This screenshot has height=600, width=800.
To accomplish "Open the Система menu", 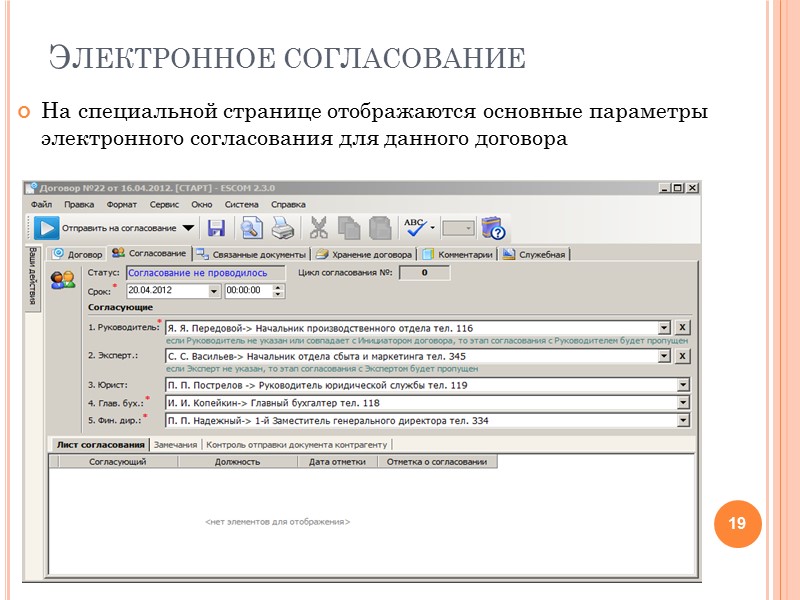I will [x=242, y=204].
